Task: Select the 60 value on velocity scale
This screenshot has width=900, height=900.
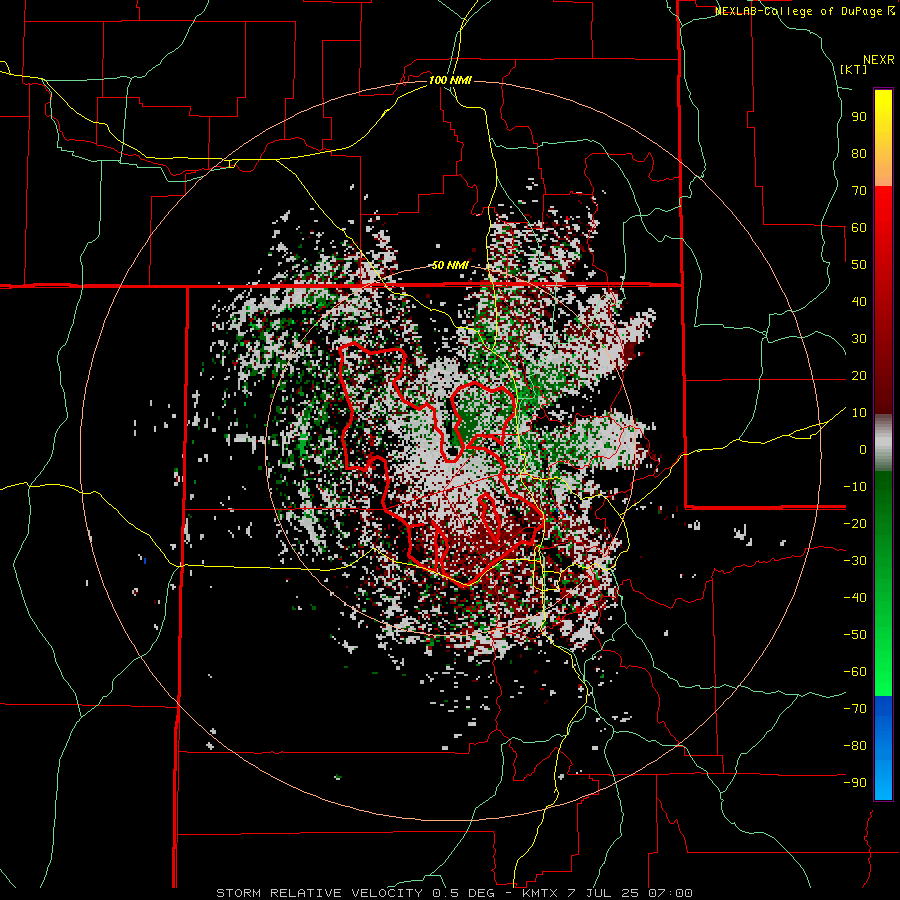Action: click(x=859, y=228)
